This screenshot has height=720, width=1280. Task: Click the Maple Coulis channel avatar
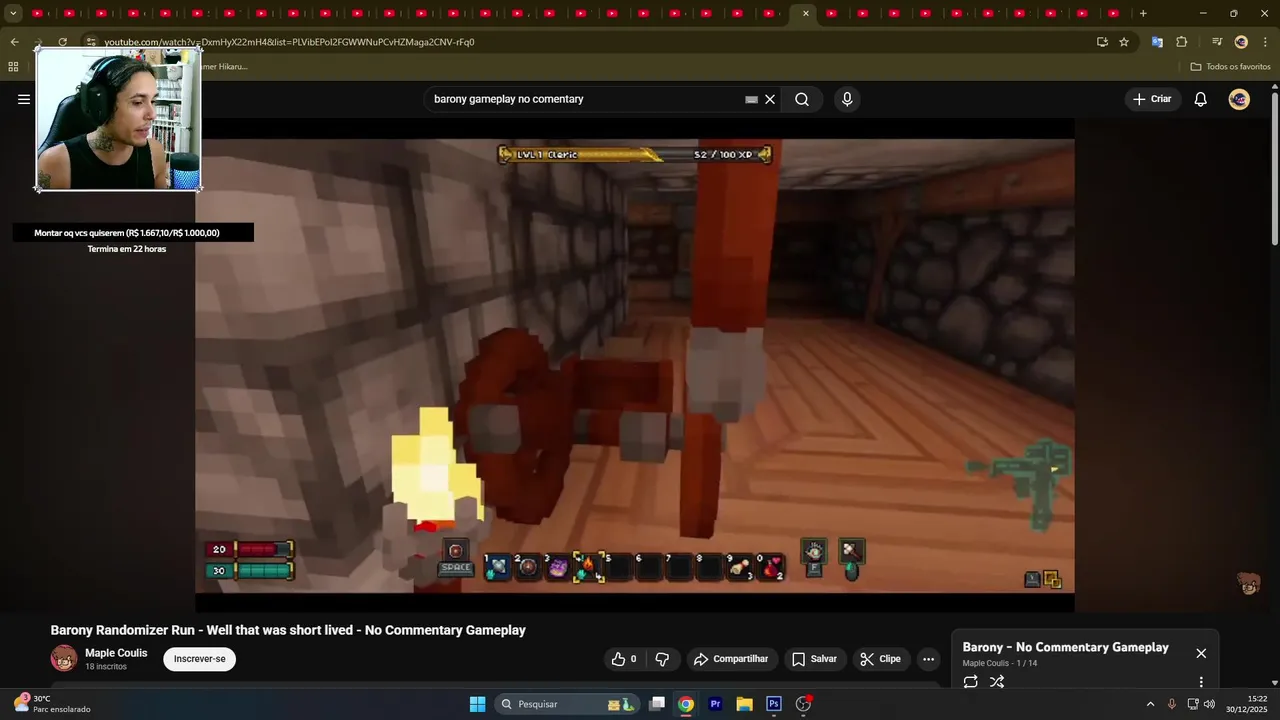coord(64,658)
